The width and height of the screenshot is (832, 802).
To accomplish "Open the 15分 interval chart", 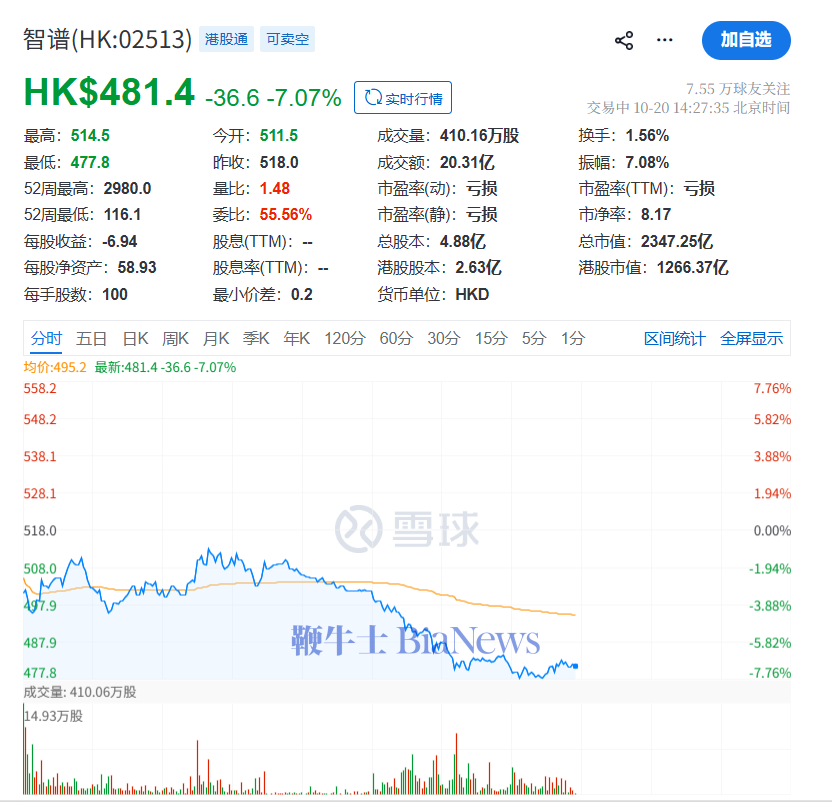I will [x=491, y=338].
